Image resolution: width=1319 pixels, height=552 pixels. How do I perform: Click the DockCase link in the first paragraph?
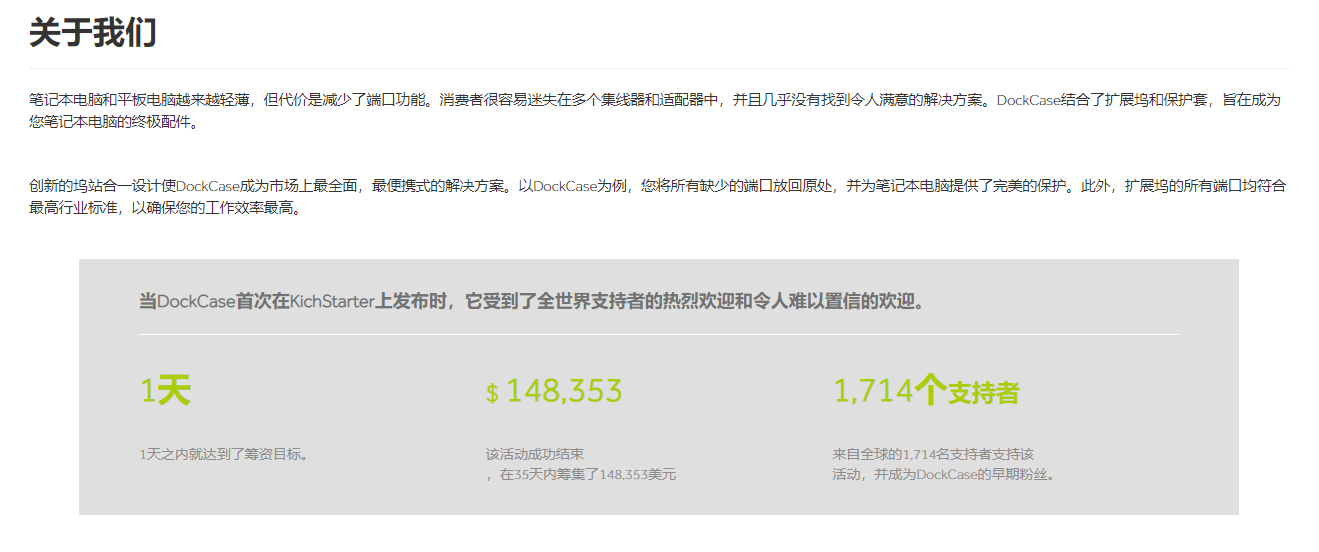[x=1028, y=100]
